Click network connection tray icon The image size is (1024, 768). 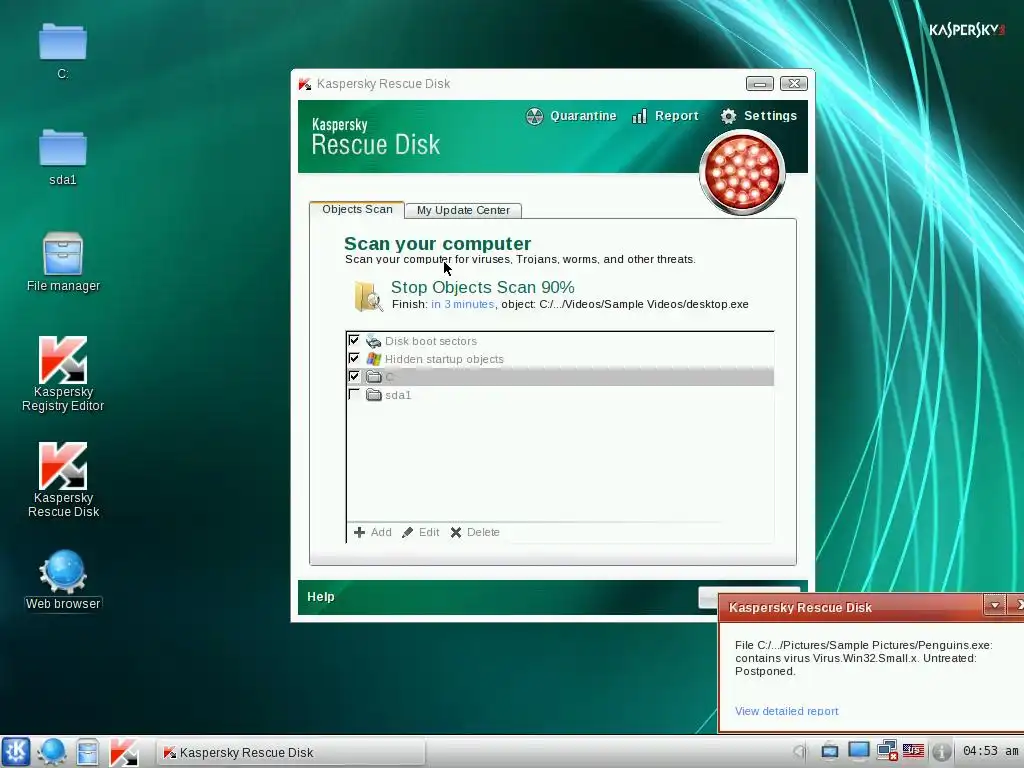pyautogui.click(x=887, y=751)
